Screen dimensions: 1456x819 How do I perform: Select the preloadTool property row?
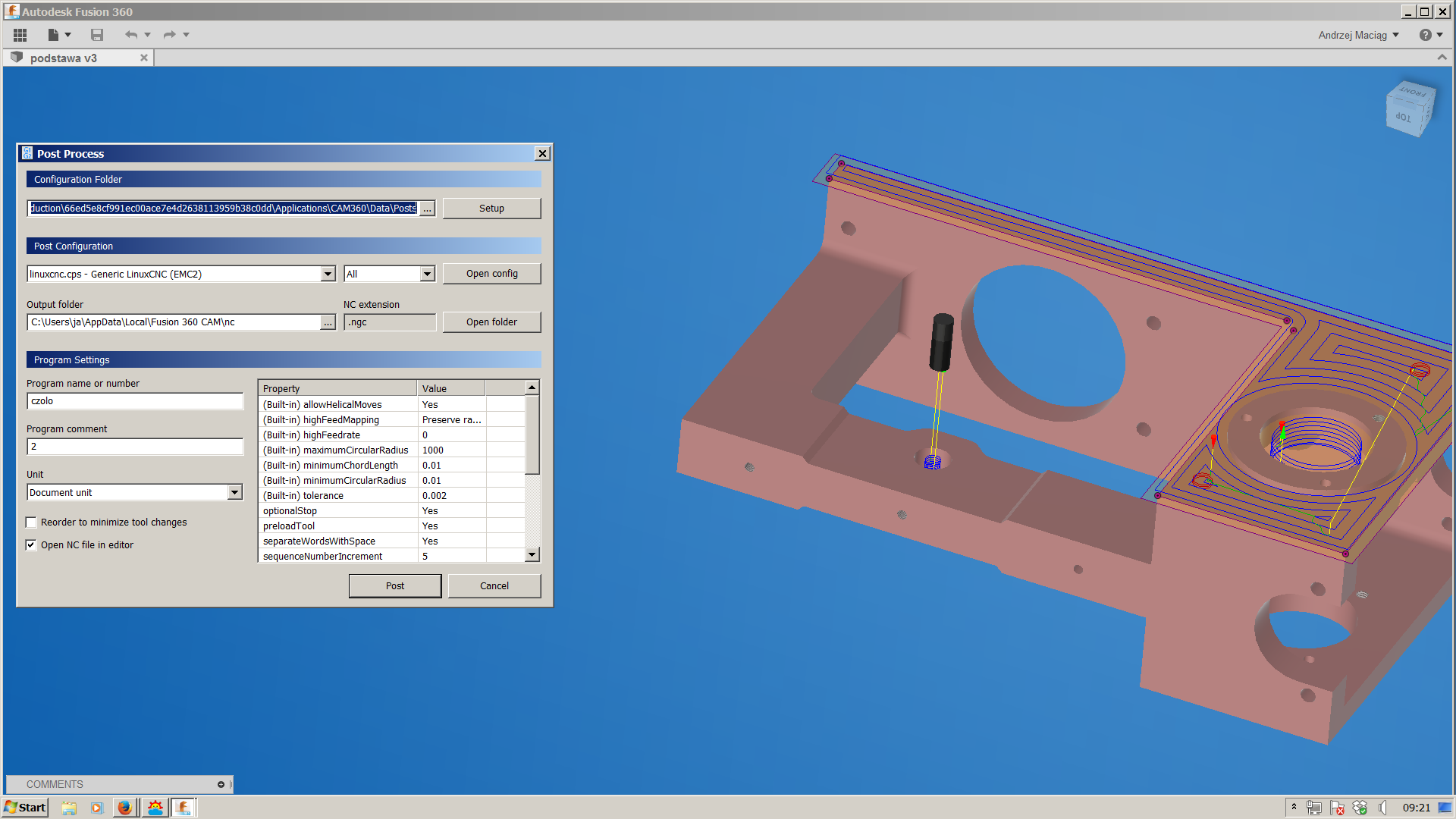click(x=391, y=526)
